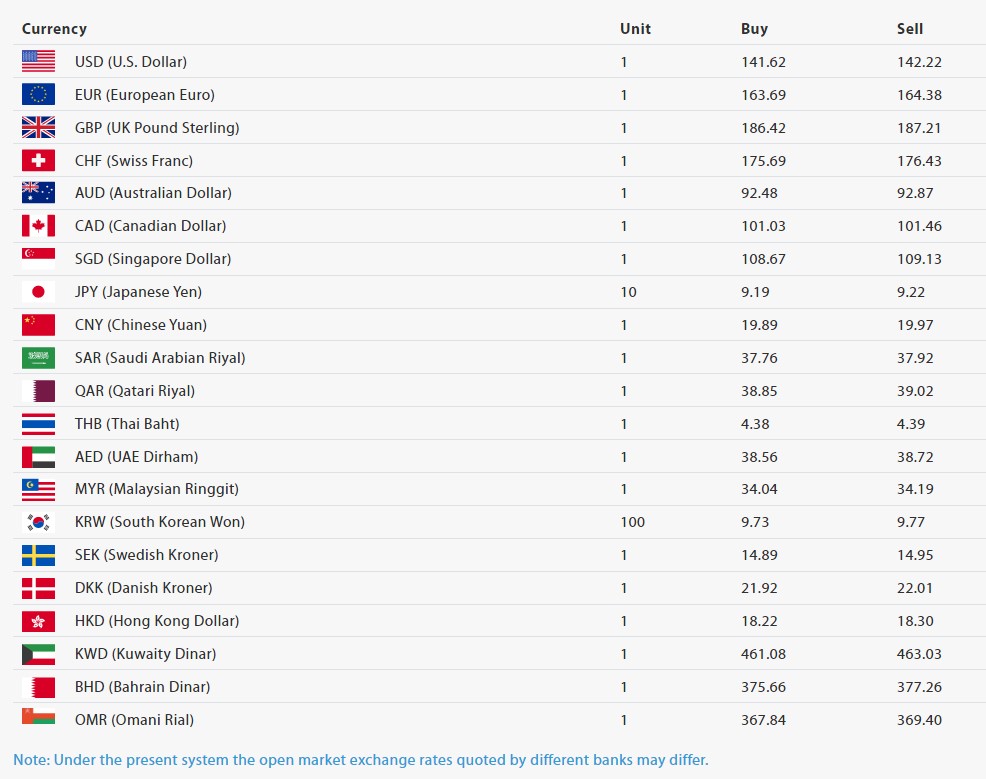The image size is (986, 779).
Task: Select the AUD (Australian Dollar) label
Action: [153, 193]
